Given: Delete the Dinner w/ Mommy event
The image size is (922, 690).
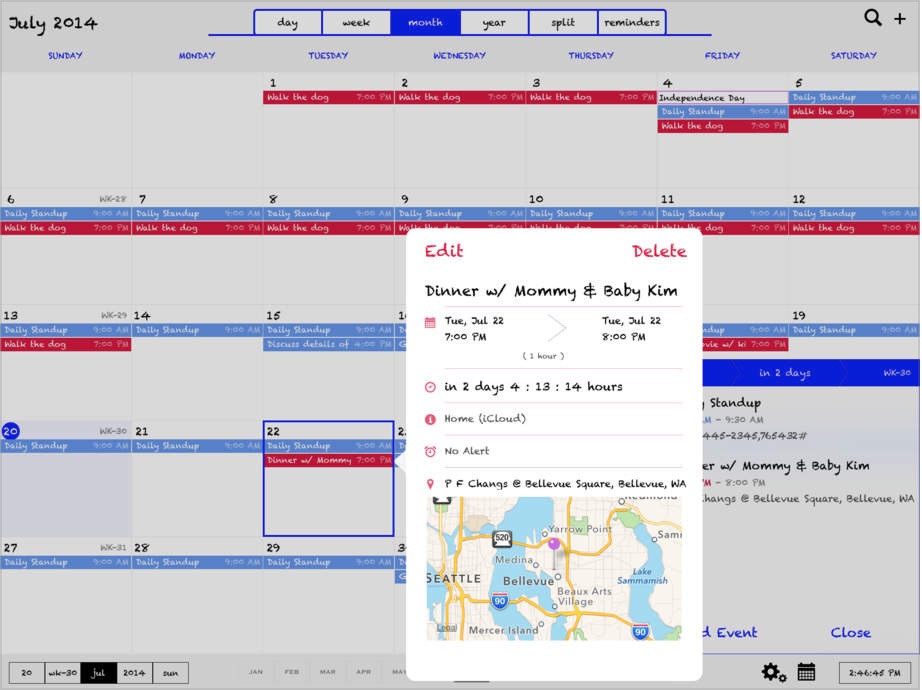Looking at the screenshot, I should point(659,252).
